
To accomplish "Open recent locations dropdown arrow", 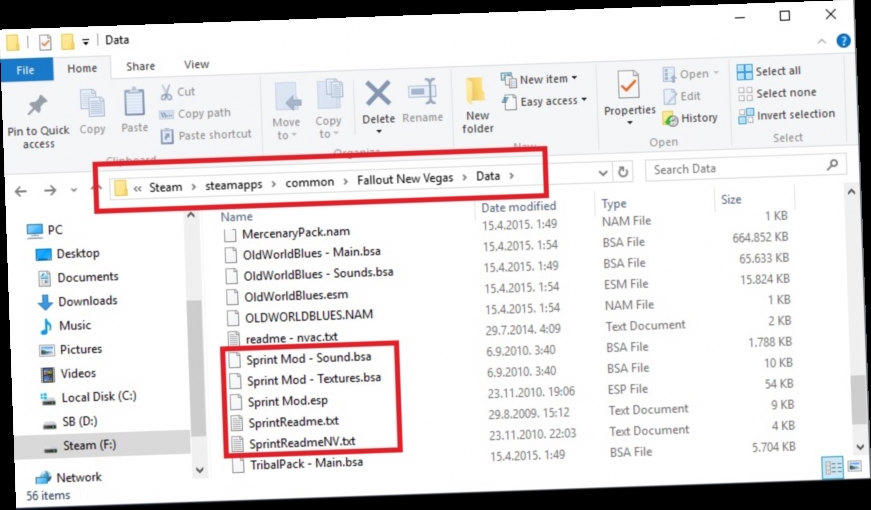I will click(73, 190).
